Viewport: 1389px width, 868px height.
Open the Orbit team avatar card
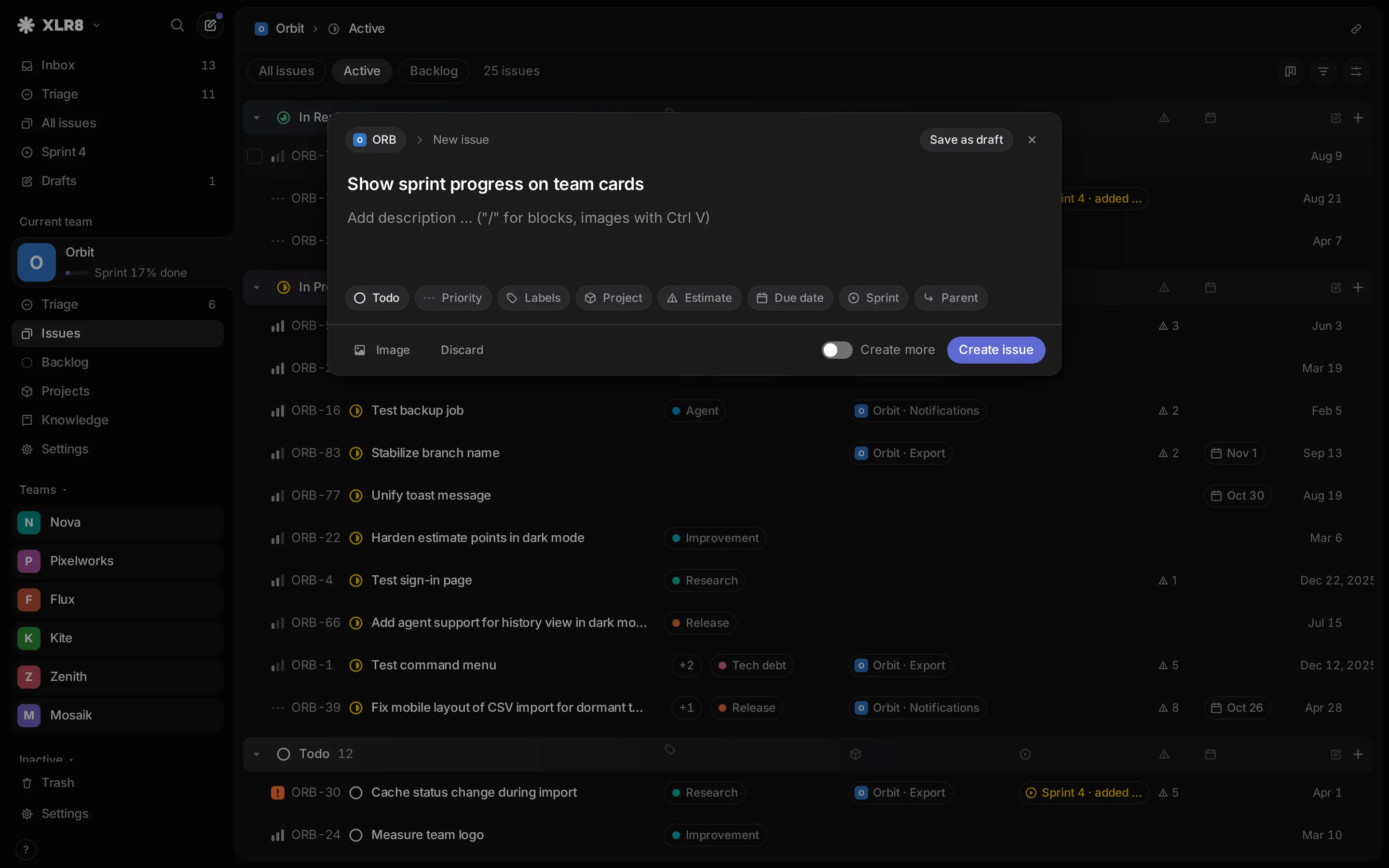37,262
